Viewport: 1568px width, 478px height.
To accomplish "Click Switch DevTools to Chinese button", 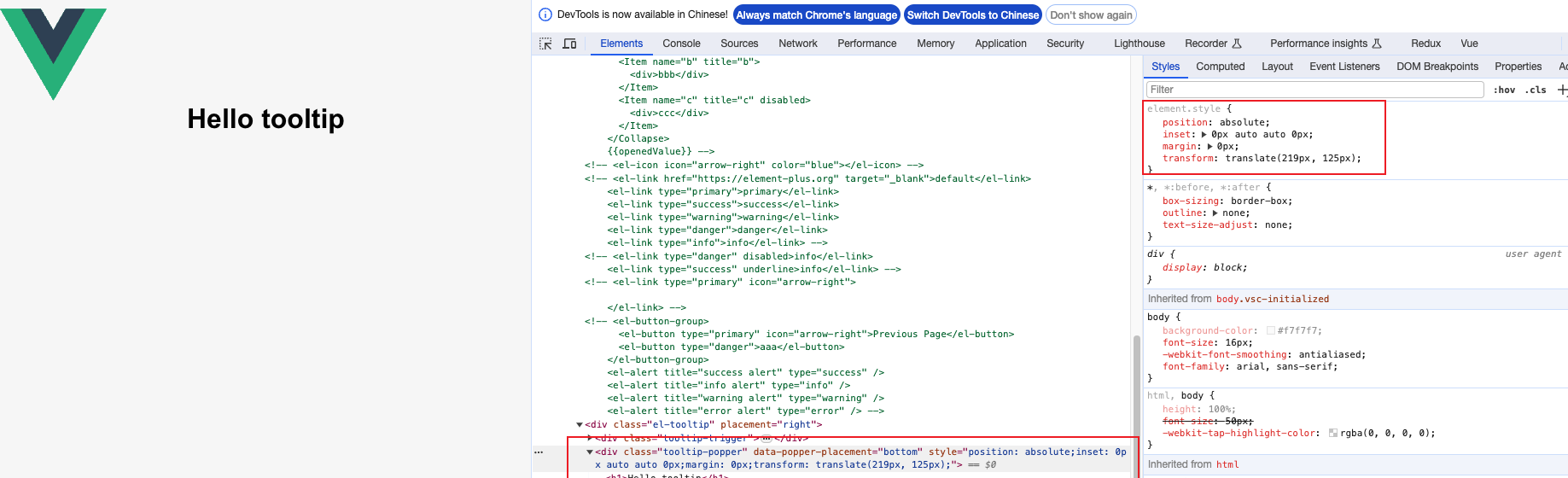I will point(973,15).
